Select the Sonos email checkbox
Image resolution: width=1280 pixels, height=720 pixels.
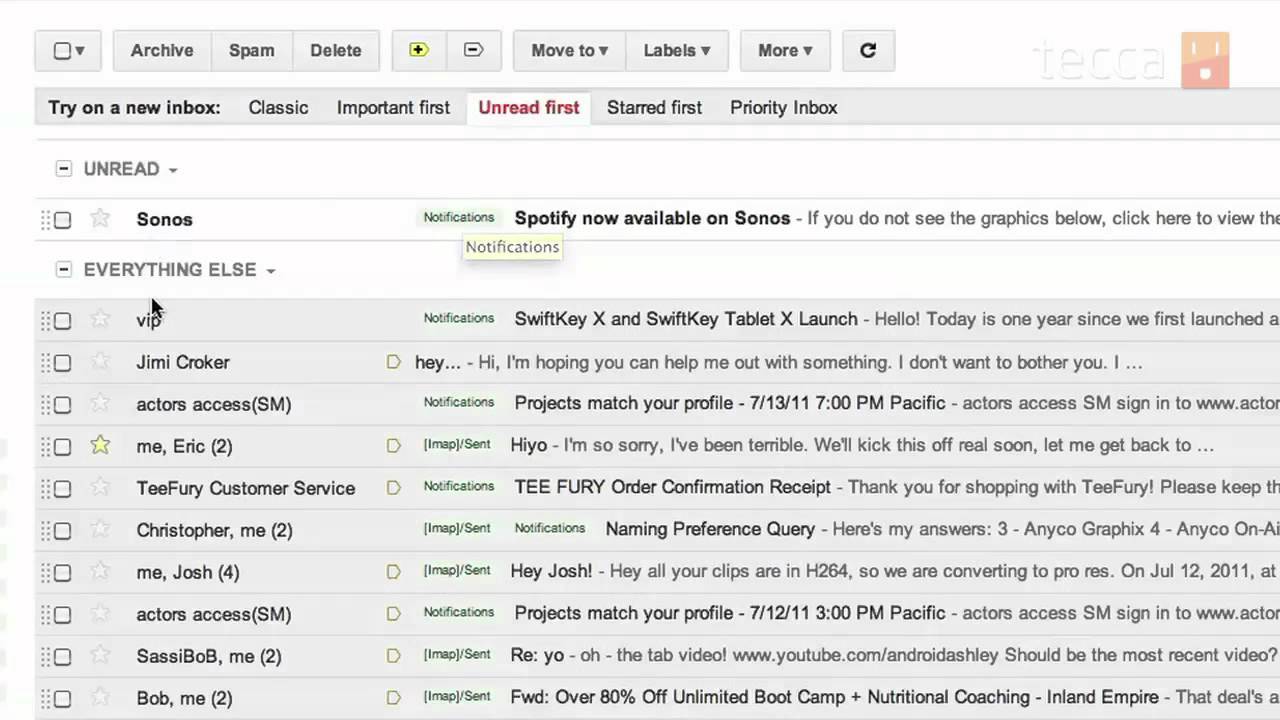pyautogui.click(x=63, y=219)
